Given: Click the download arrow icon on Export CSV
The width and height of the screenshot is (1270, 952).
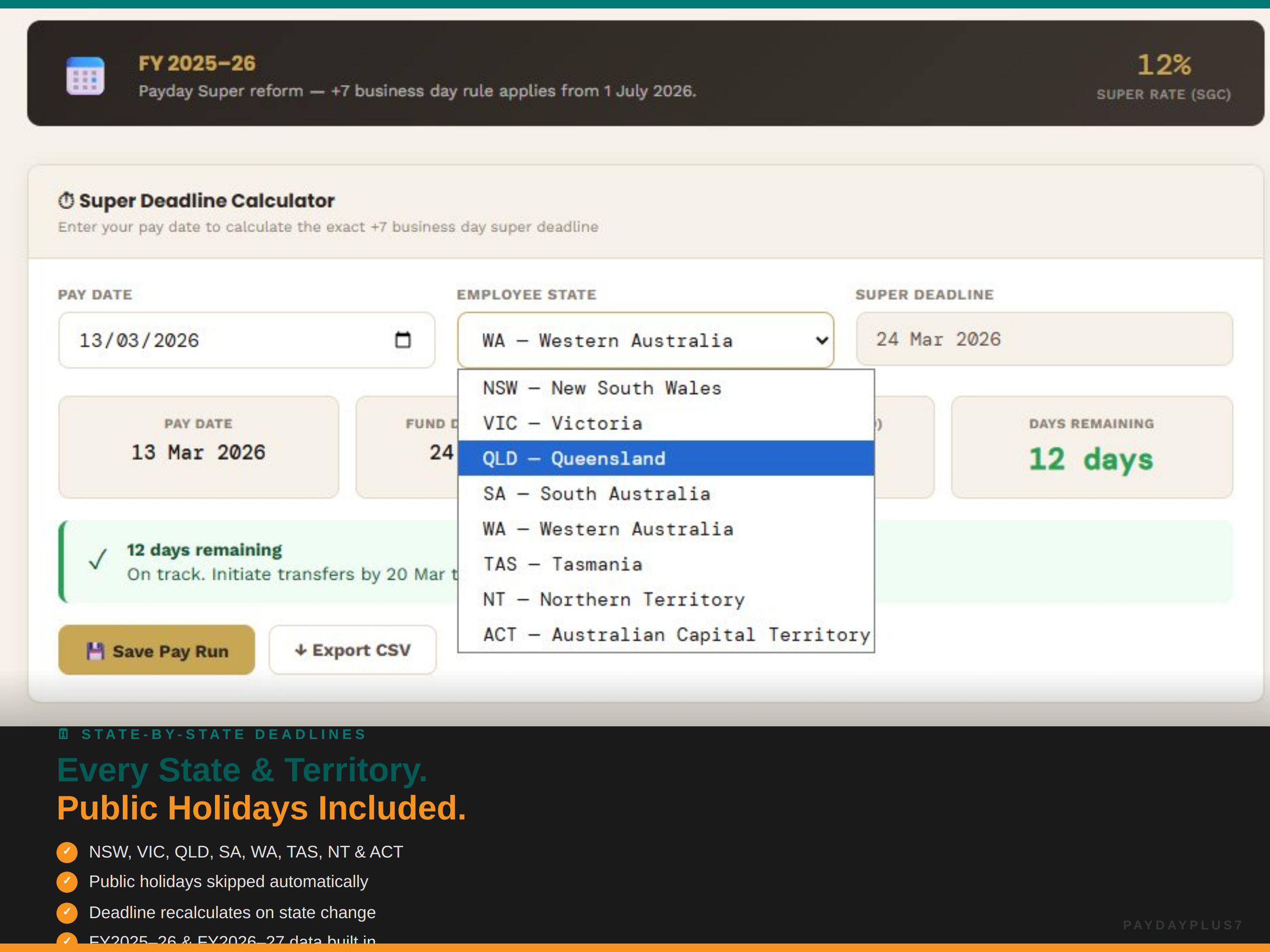Looking at the screenshot, I should click(302, 650).
